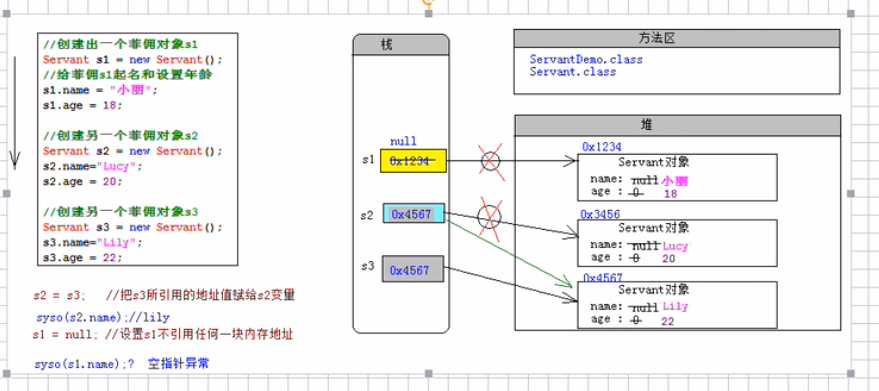
Task: Click the top-center selection handle
Action: coord(428,13)
